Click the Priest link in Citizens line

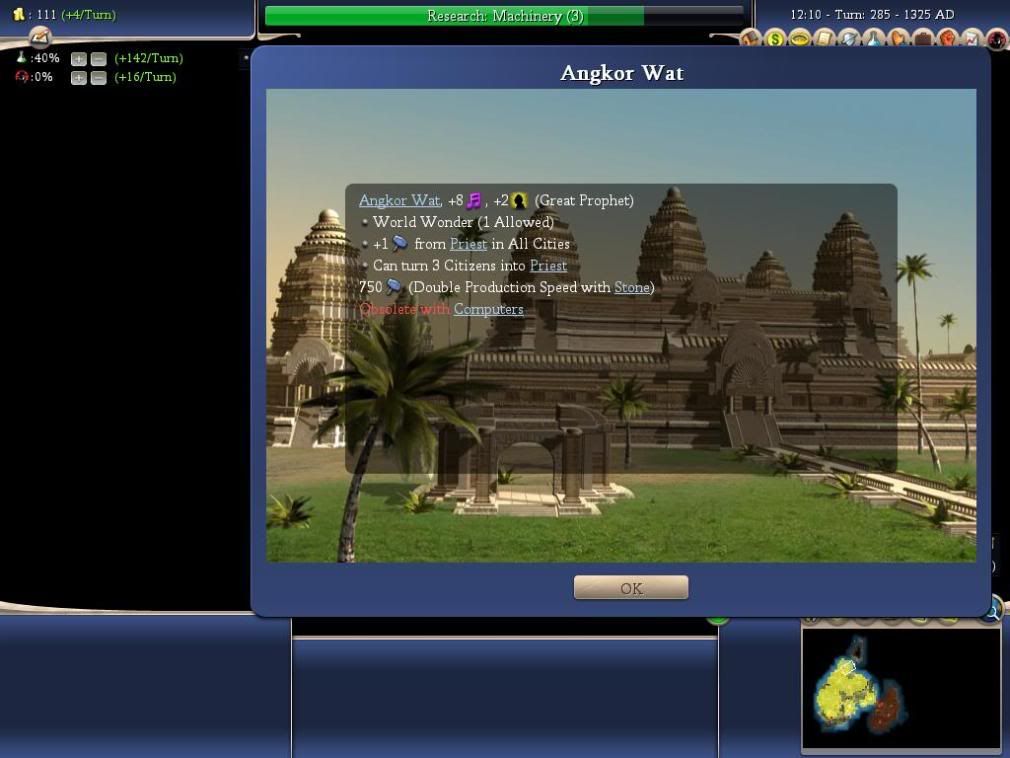548,265
